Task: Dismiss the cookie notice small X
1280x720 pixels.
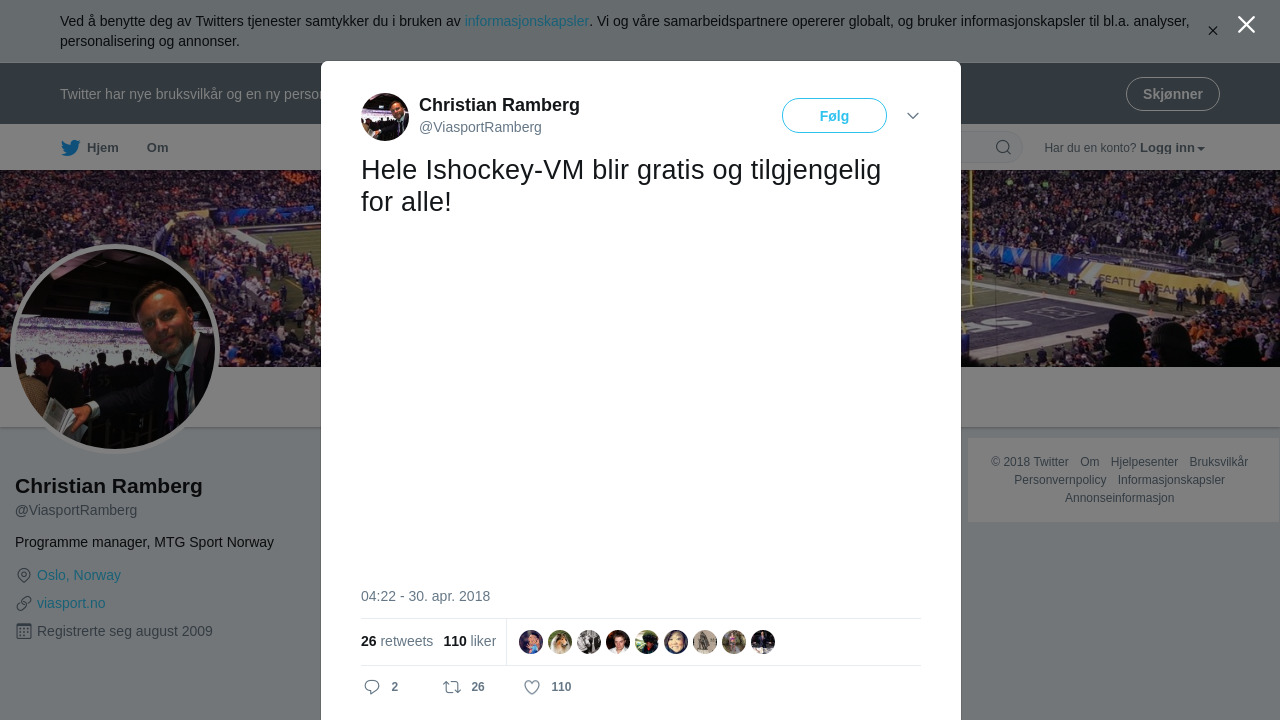Action: pyautogui.click(x=1213, y=31)
